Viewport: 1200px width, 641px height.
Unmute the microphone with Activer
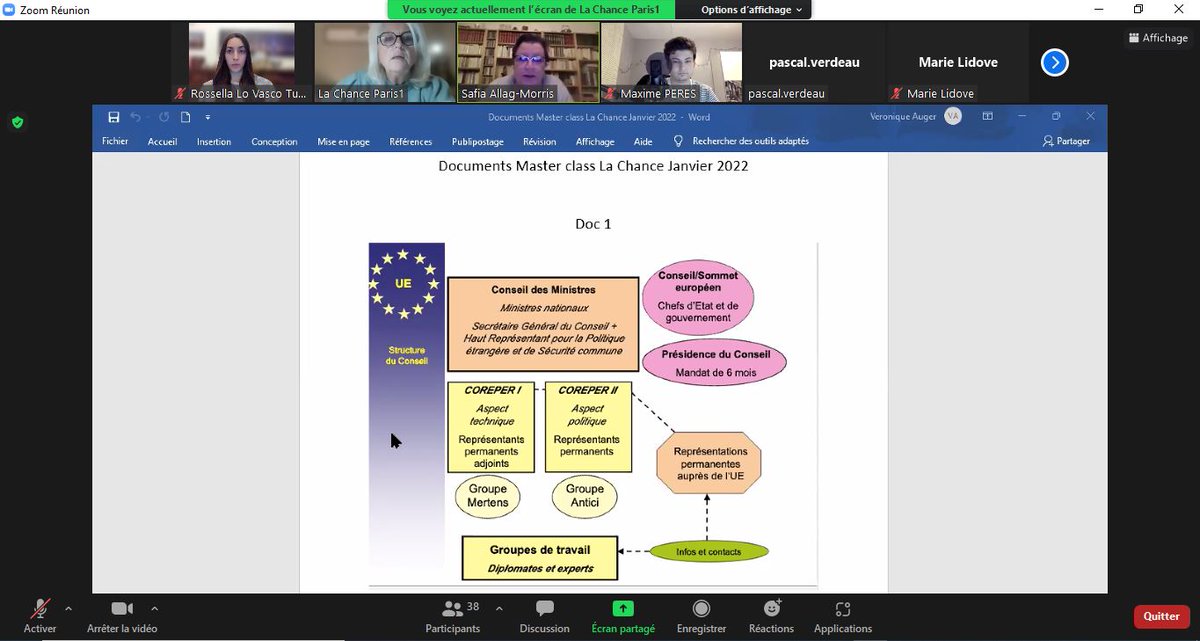pos(40,616)
